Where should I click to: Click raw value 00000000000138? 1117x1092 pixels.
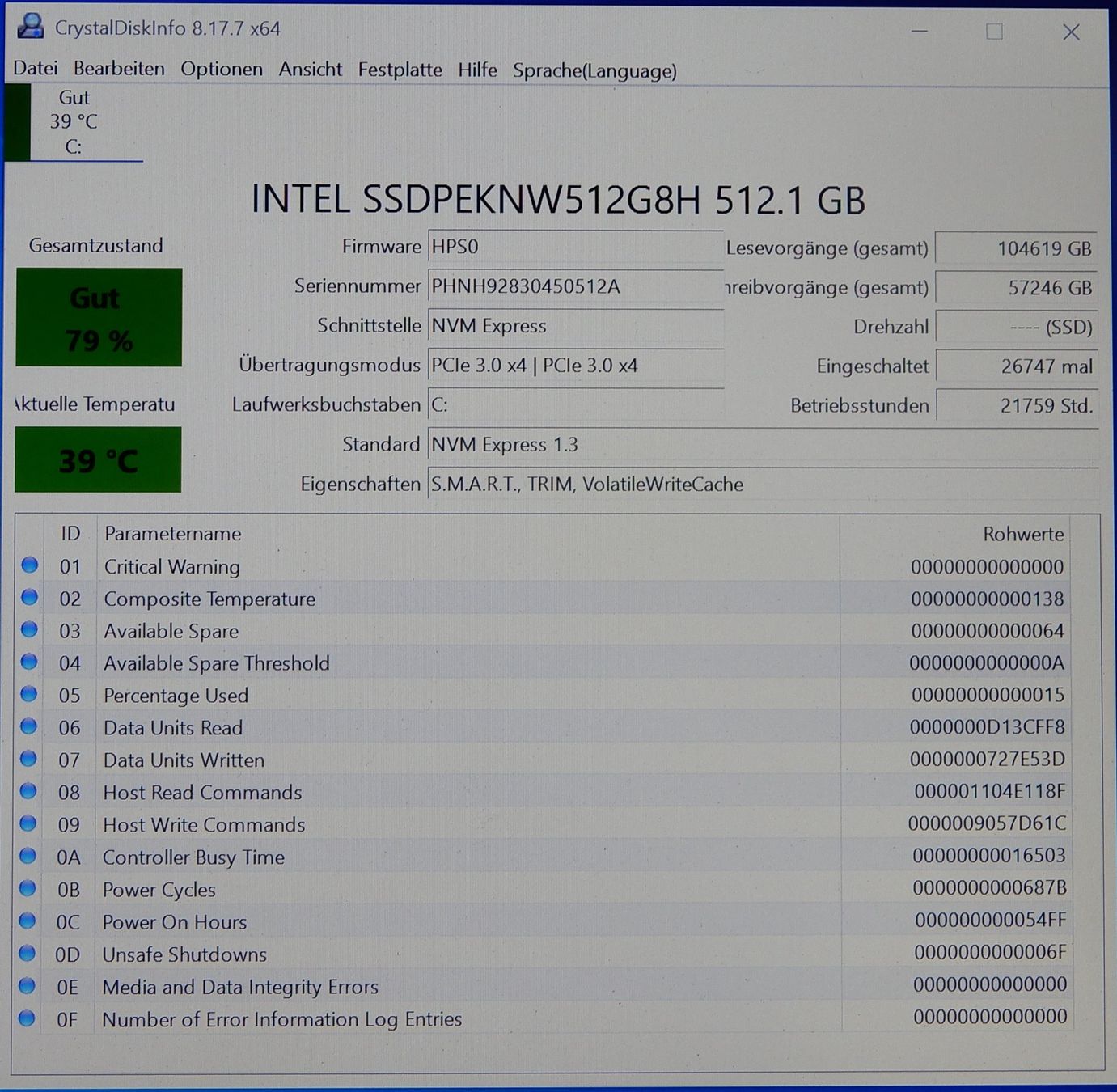988,599
